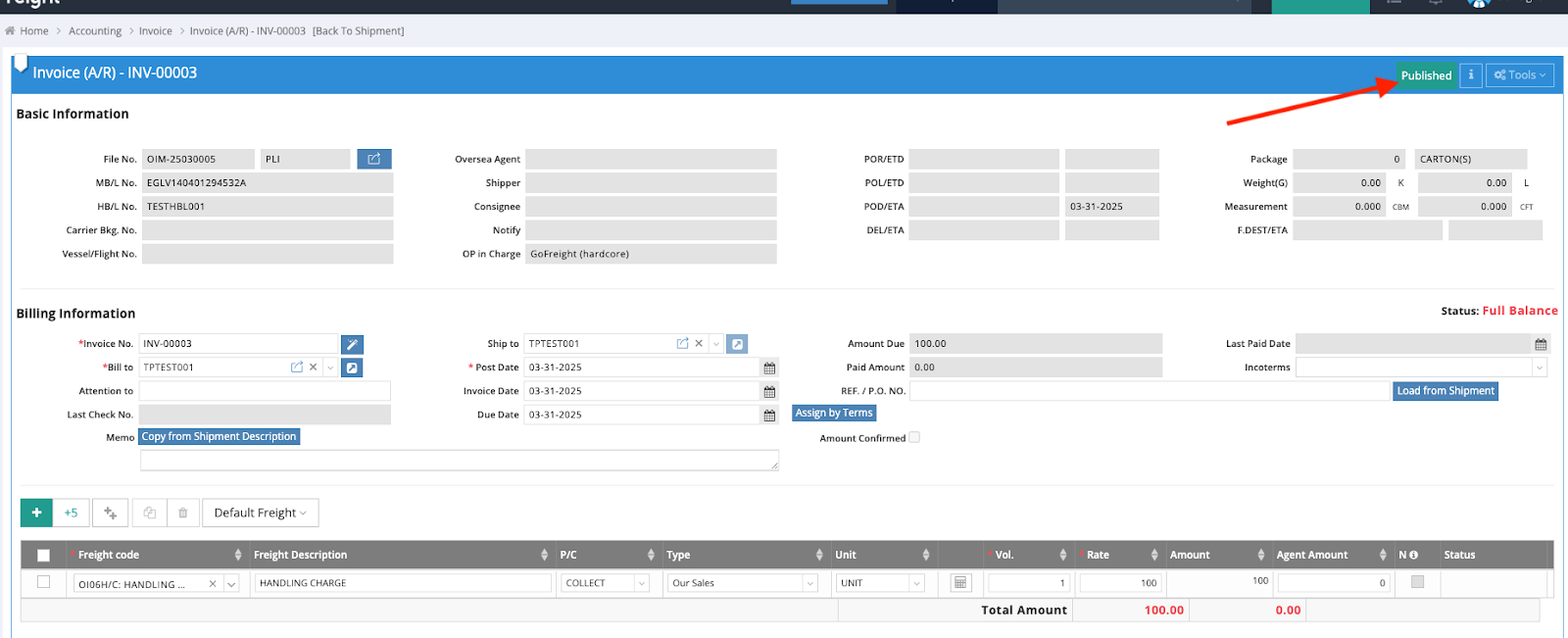Viewport: 1568px width, 638px height.
Task: Click the REF. / P.O. NO. input field
Action: (1149, 391)
